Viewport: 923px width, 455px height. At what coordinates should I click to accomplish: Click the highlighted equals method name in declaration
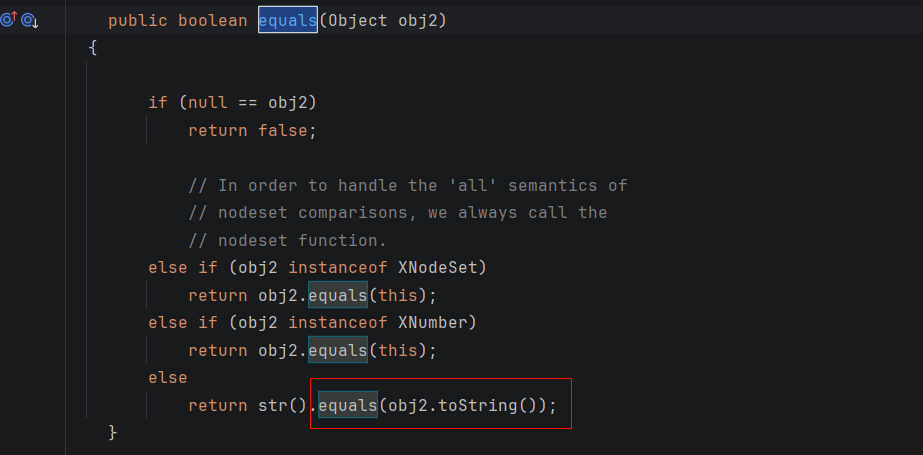(x=287, y=20)
